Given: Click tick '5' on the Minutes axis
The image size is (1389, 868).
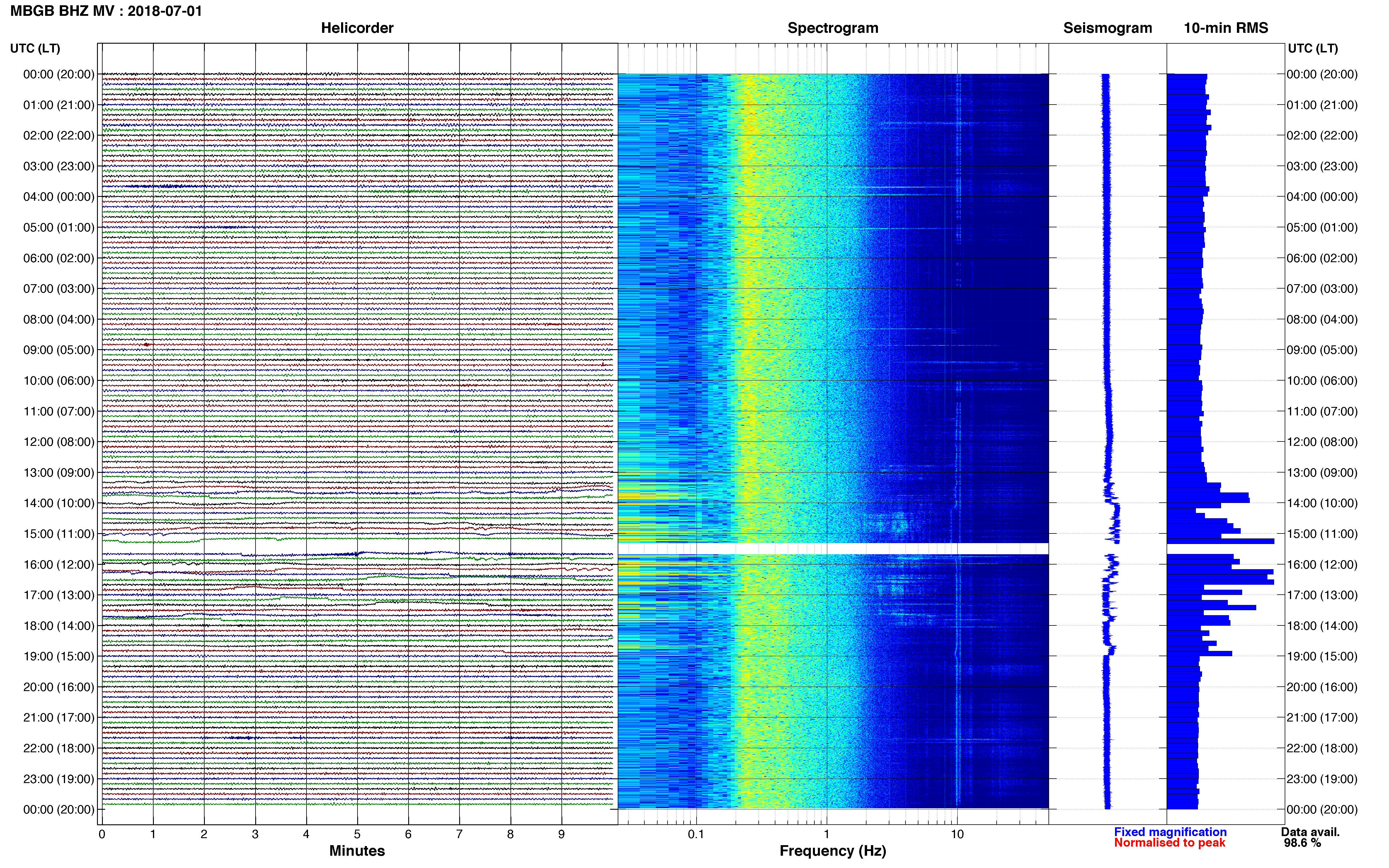Looking at the screenshot, I should coord(357,834).
